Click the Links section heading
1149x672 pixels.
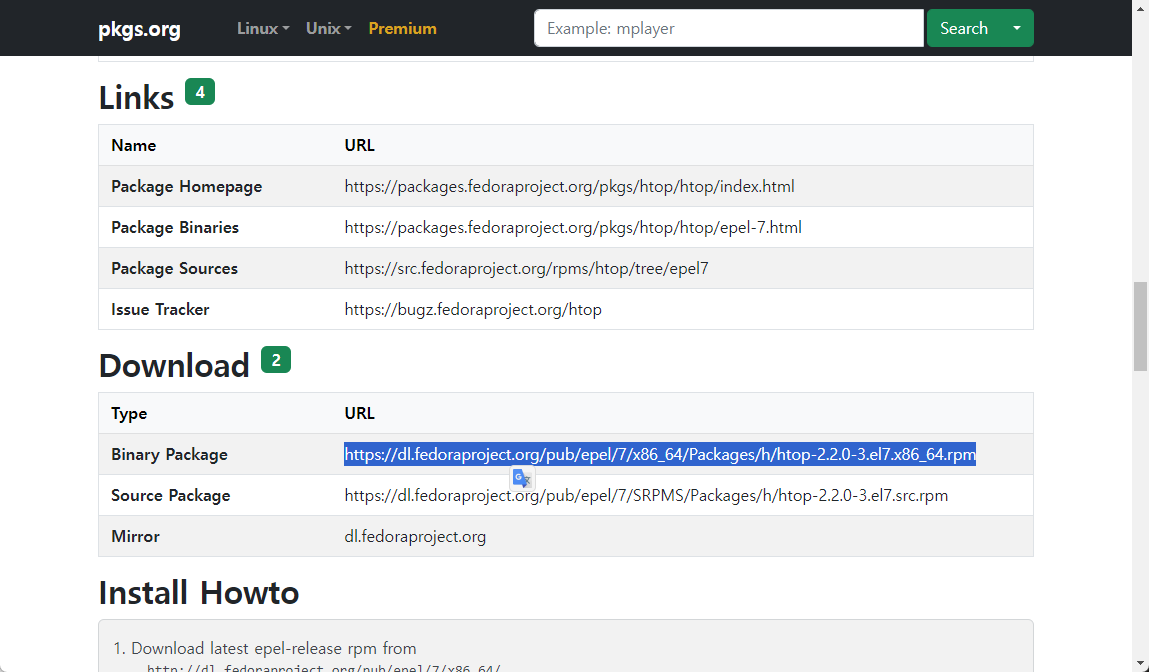[x=136, y=97]
